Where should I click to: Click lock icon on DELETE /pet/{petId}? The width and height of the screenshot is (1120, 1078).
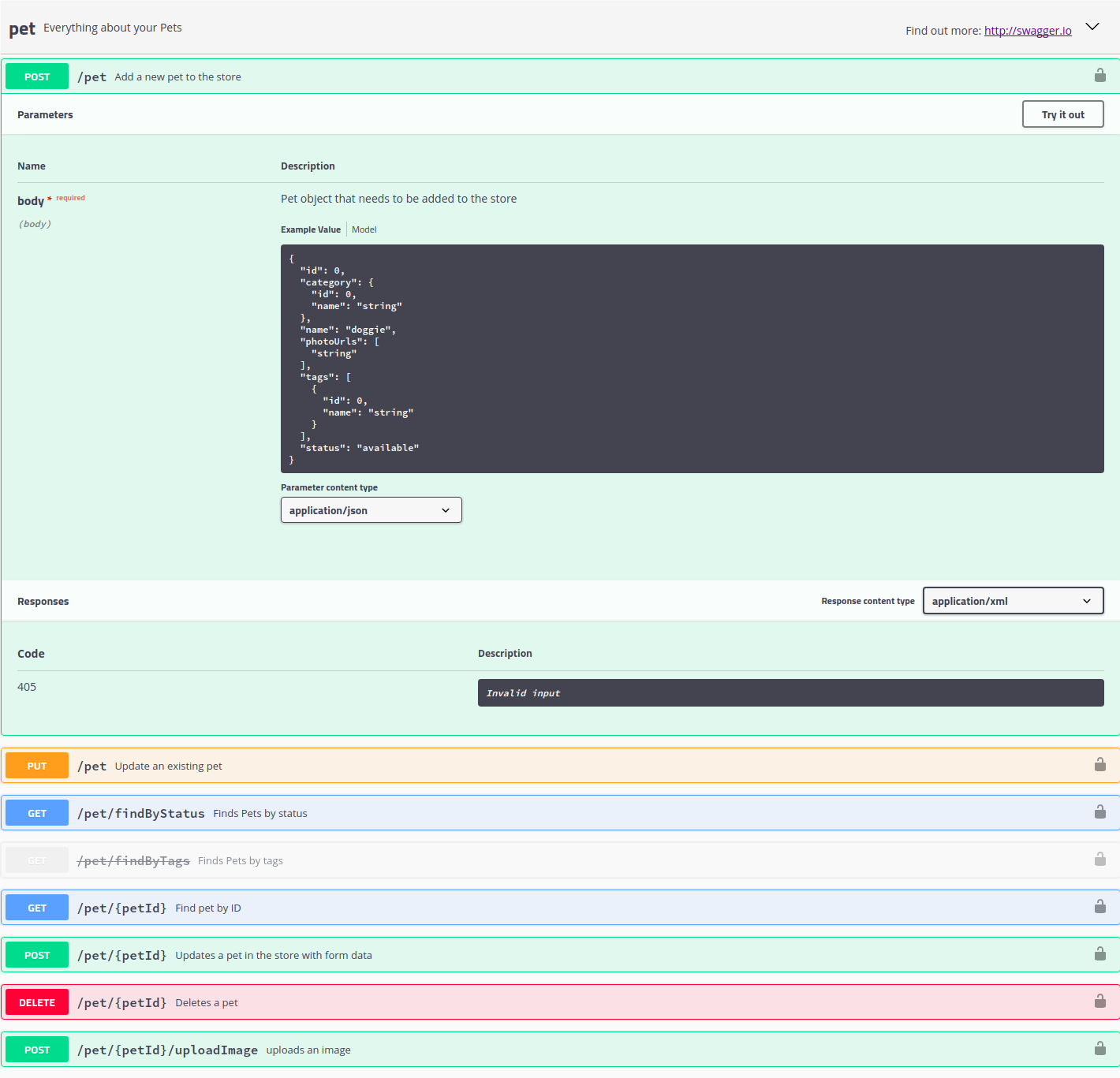coord(1099,1002)
